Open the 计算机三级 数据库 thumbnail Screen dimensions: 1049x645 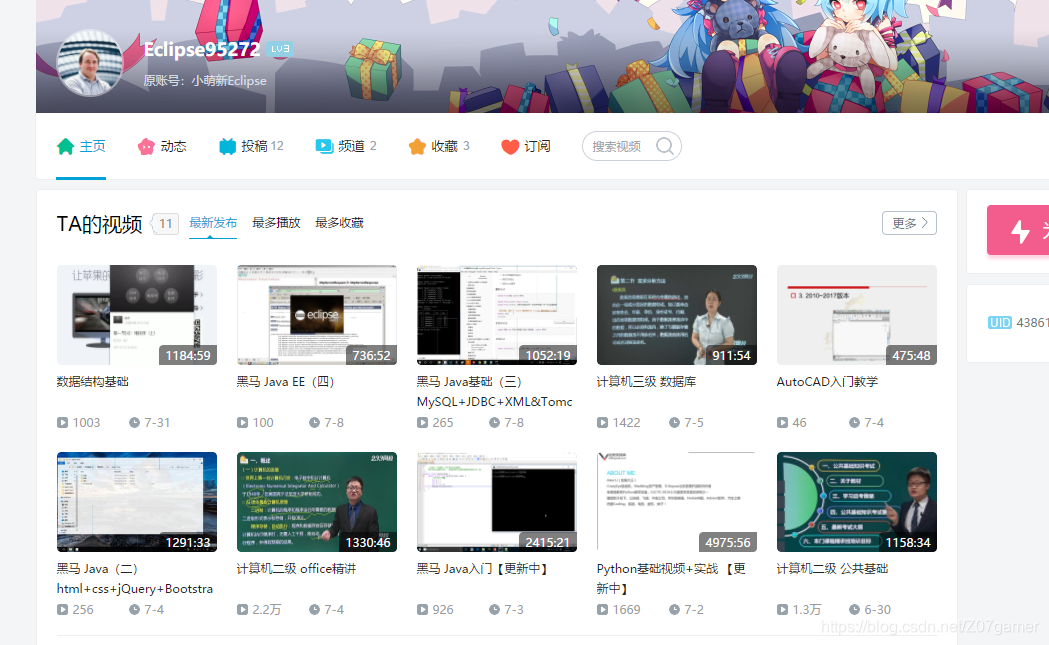[x=677, y=315]
